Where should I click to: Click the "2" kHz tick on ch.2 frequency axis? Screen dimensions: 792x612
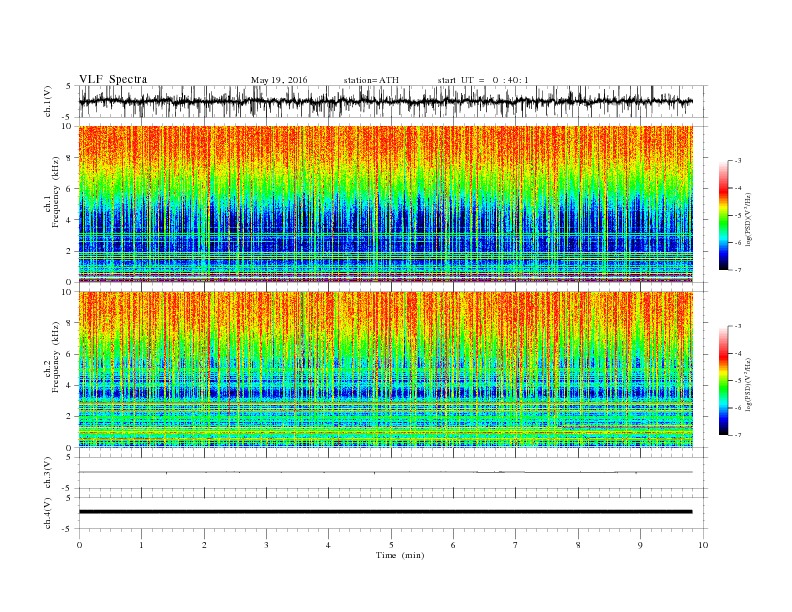tap(70, 417)
